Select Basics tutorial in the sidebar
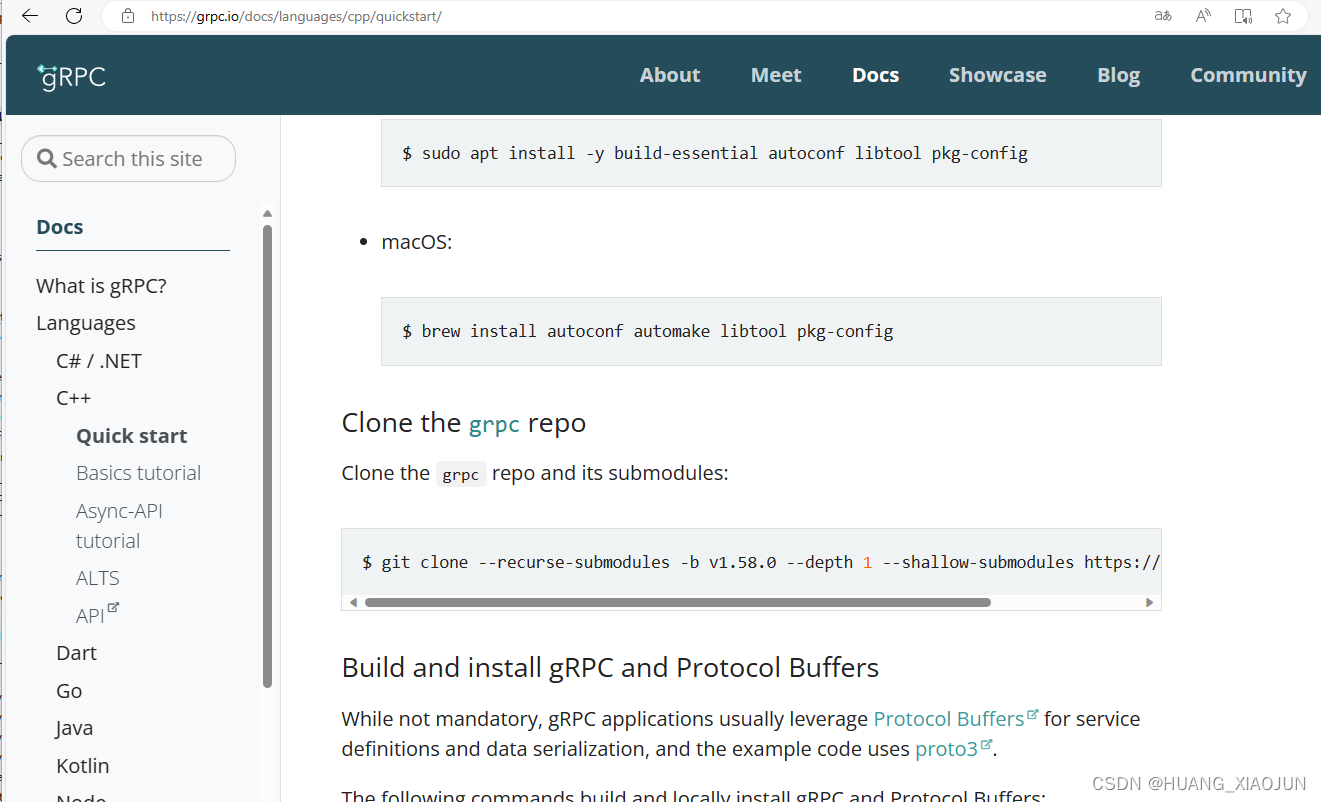1321x802 pixels. pyautogui.click(x=138, y=472)
